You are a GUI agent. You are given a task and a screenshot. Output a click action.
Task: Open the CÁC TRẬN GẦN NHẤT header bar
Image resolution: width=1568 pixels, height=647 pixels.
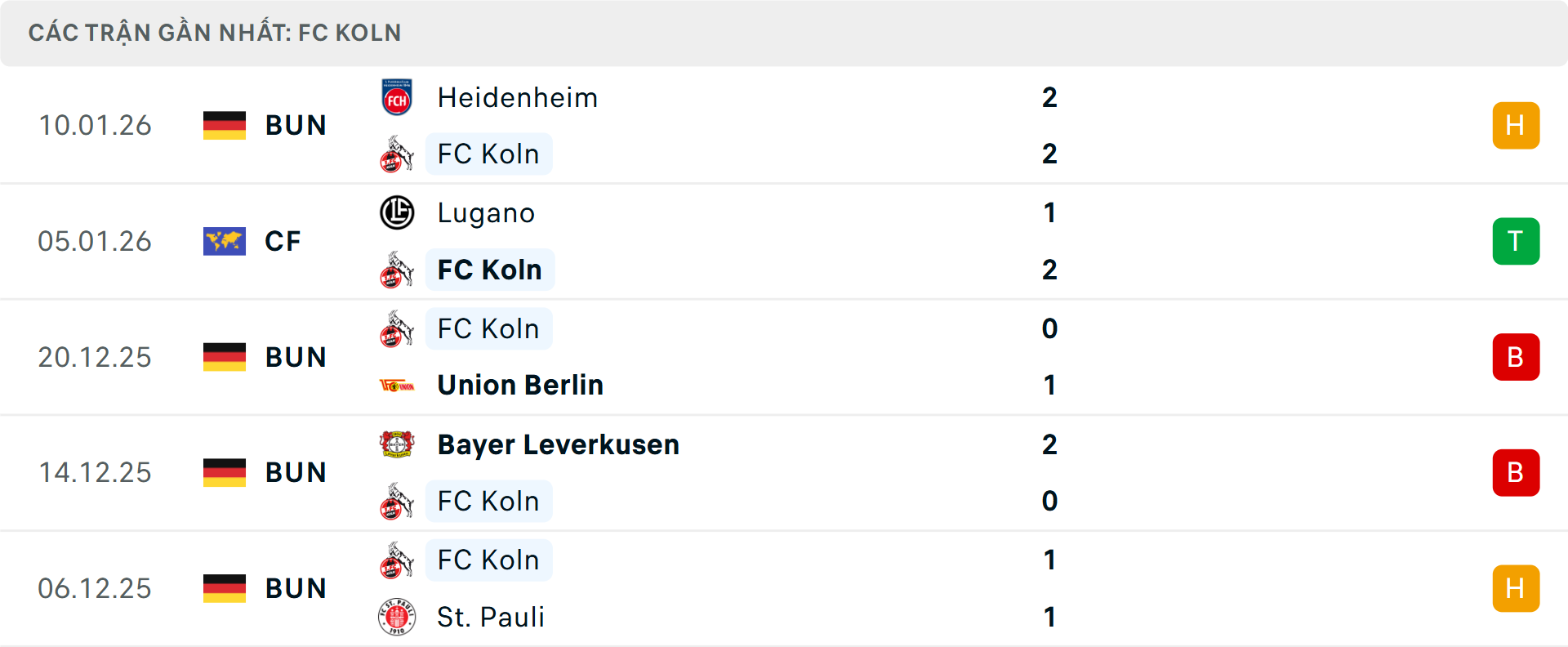(216, 33)
